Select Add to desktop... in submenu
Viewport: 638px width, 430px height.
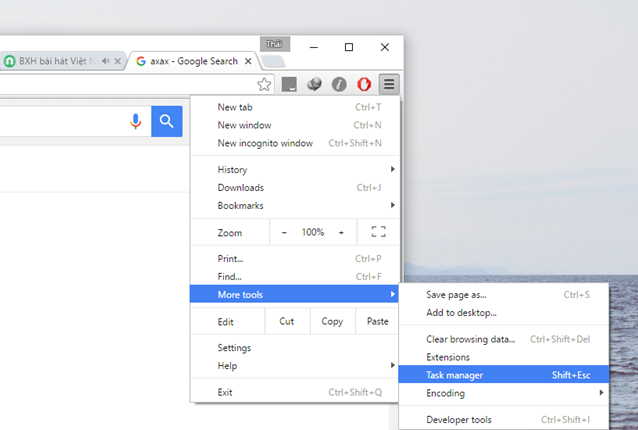pos(504,313)
